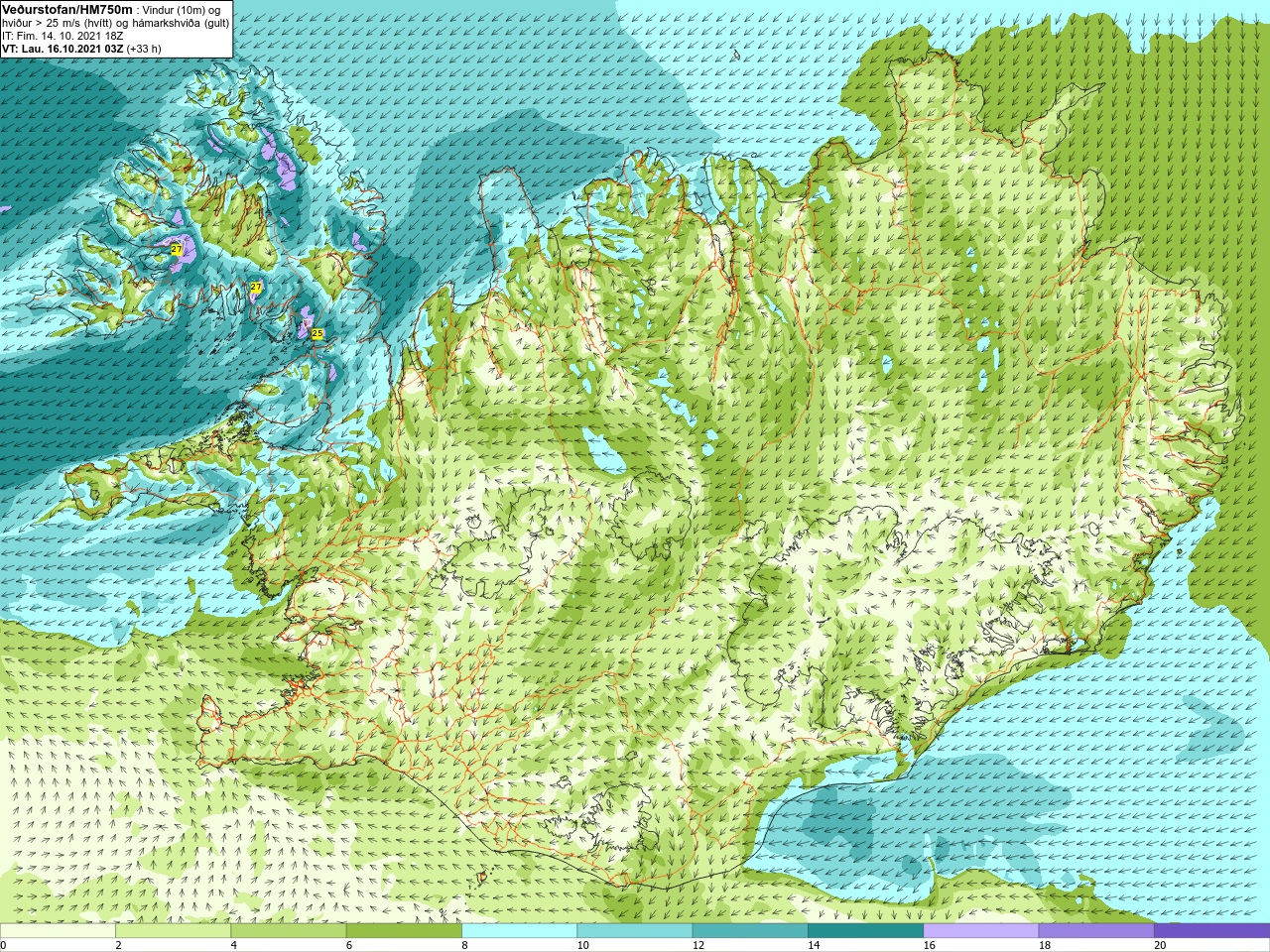Click the 'VT: Lau. 16.10.2021 03Z' valid time

(x=62, y=49)
